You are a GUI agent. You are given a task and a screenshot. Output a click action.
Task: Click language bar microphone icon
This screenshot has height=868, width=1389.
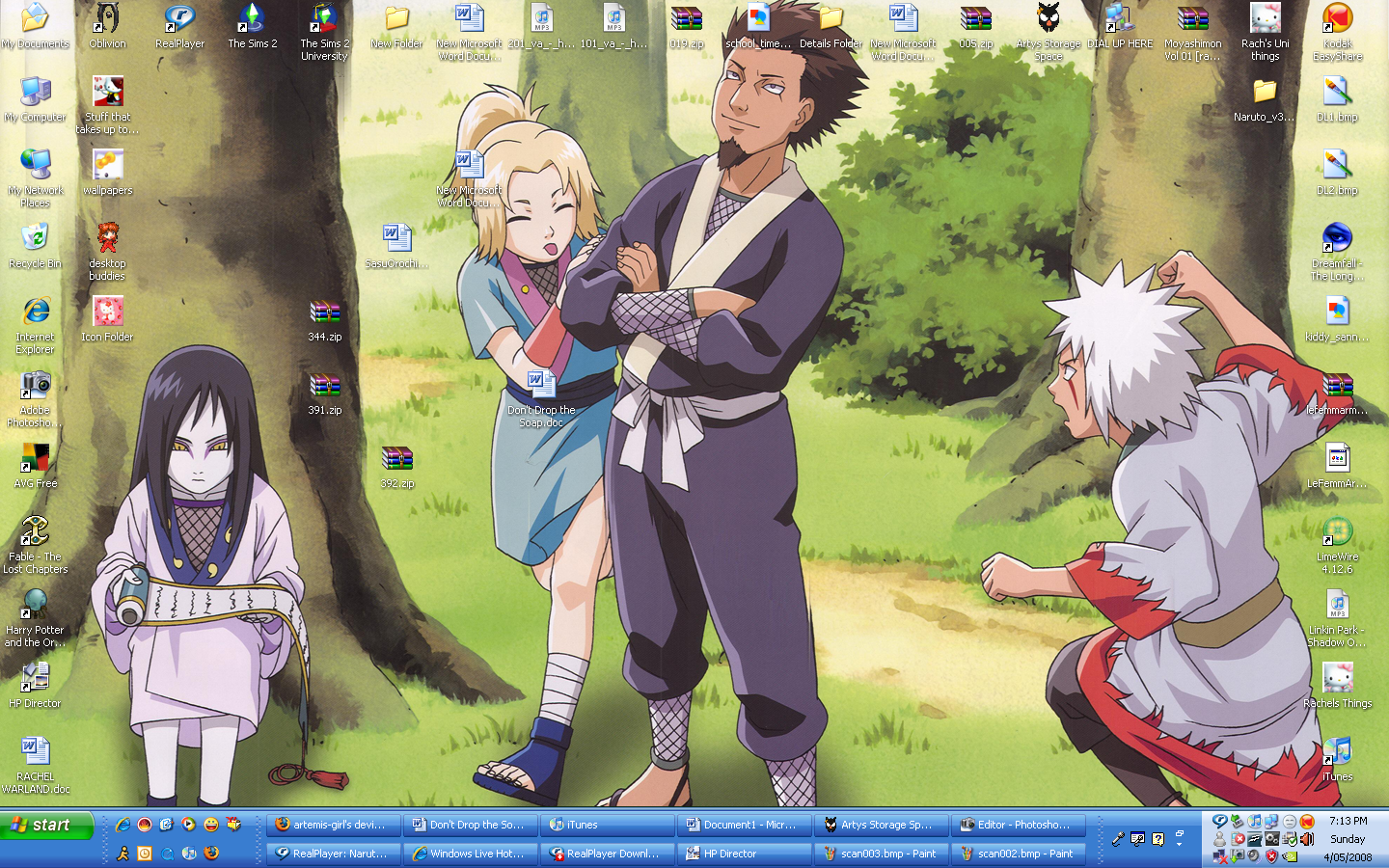pos(1118,839)
